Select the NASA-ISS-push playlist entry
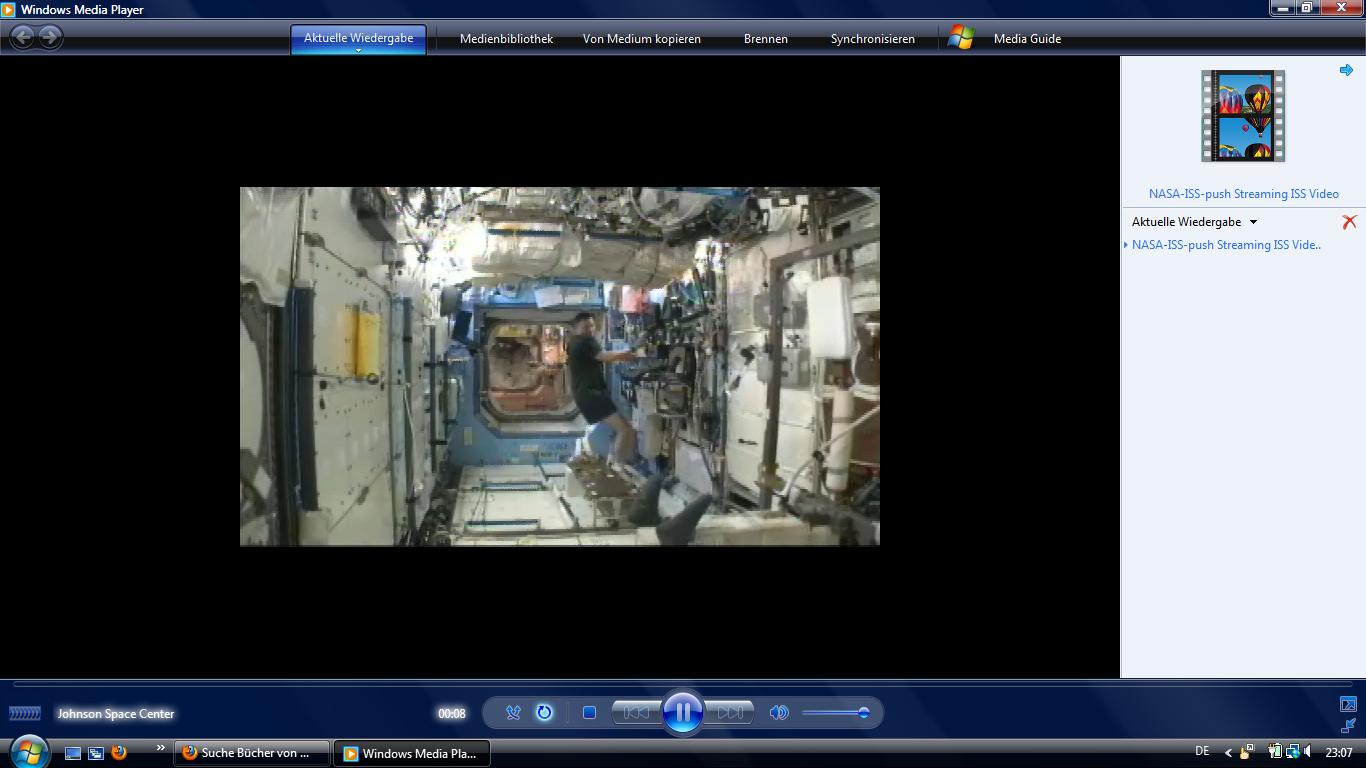This screenshot has width=1366, height=768. coord(1226,245)
